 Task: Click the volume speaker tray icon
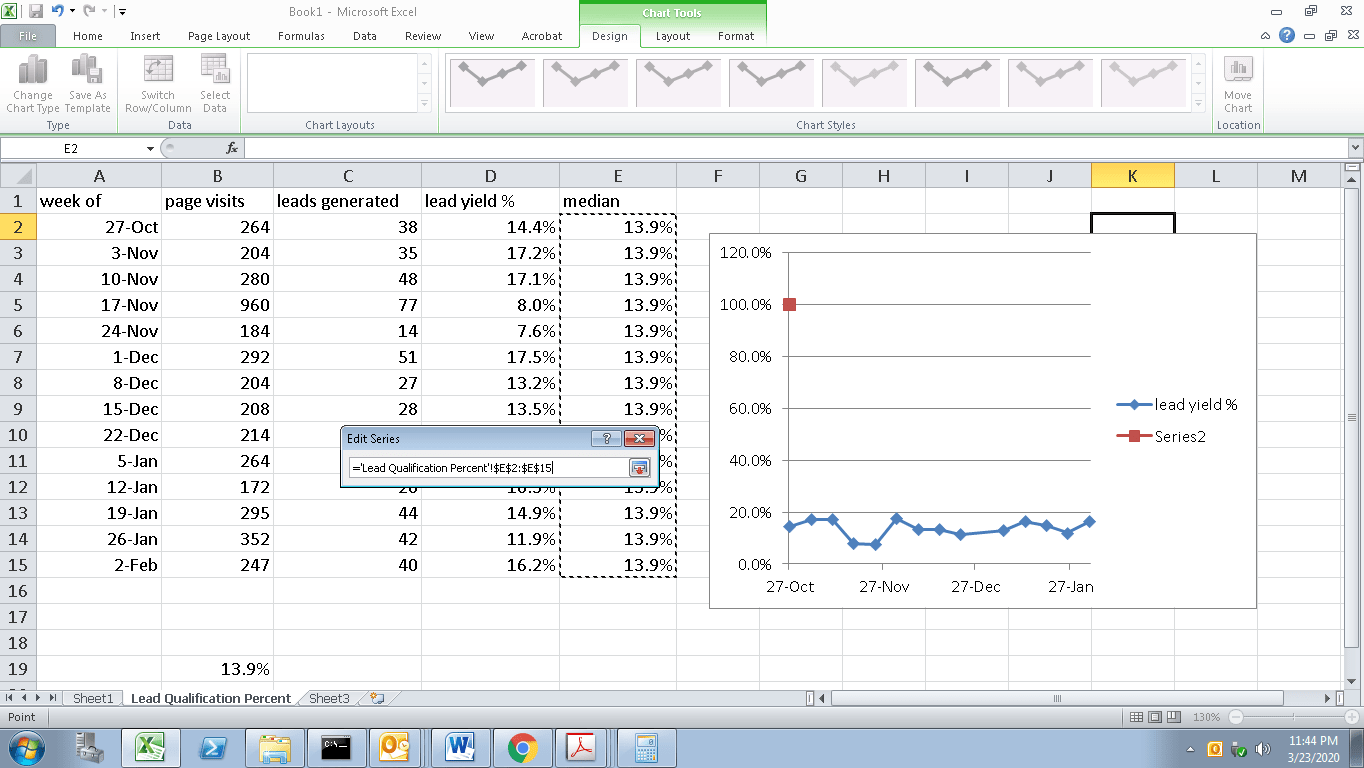(x=1262, y=748)
